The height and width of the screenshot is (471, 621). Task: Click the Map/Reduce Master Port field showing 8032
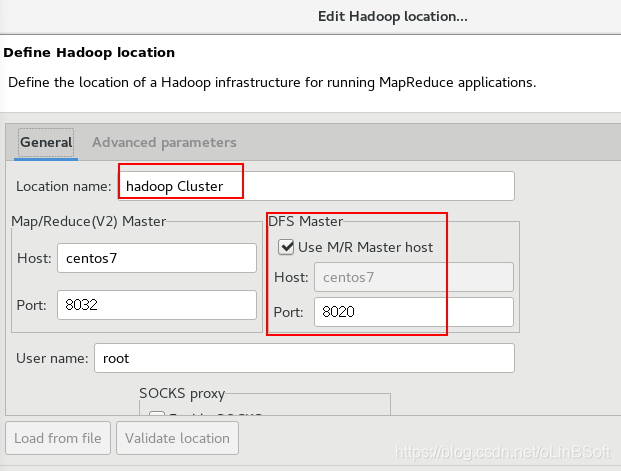tap(157, 305)
